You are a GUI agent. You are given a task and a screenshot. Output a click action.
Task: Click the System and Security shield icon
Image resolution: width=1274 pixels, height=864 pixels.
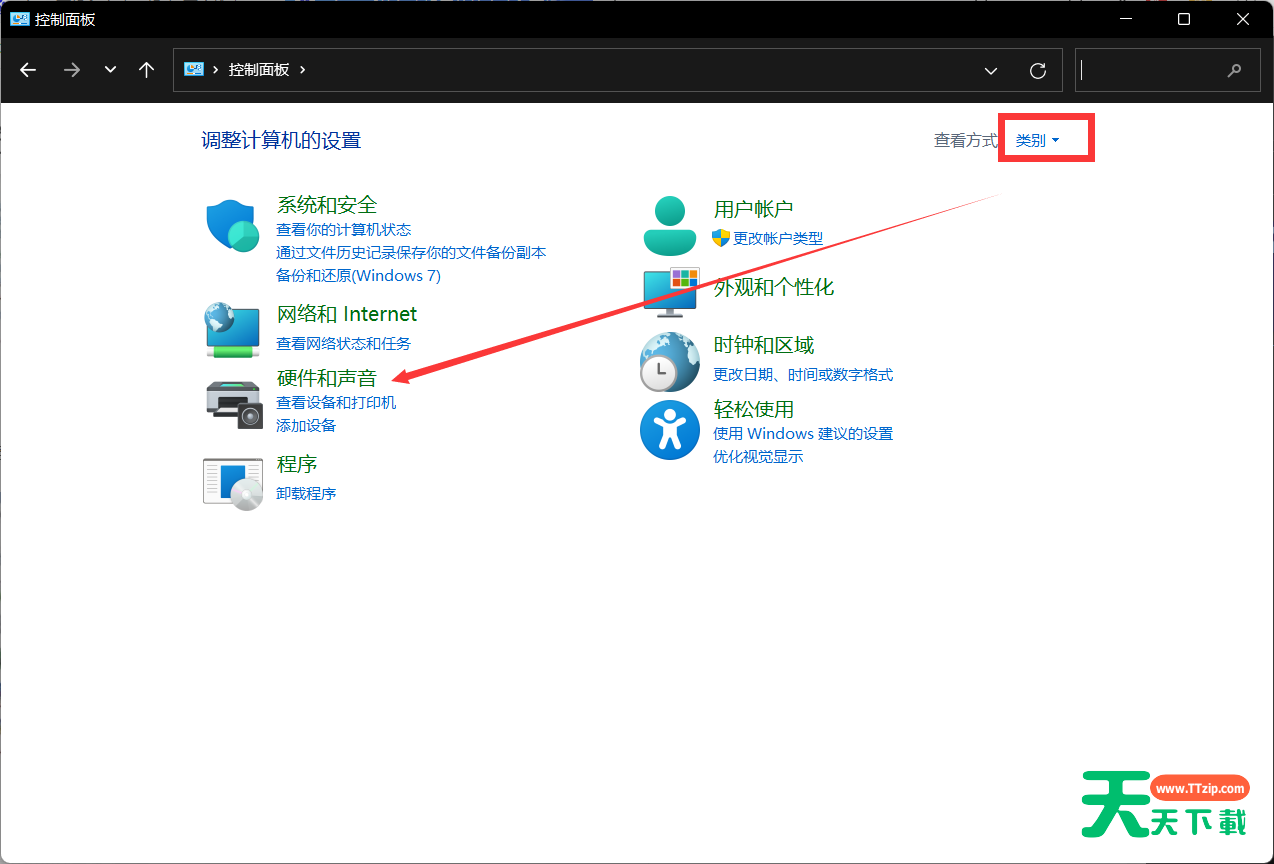pyautogui.click(x=232, y=225)
